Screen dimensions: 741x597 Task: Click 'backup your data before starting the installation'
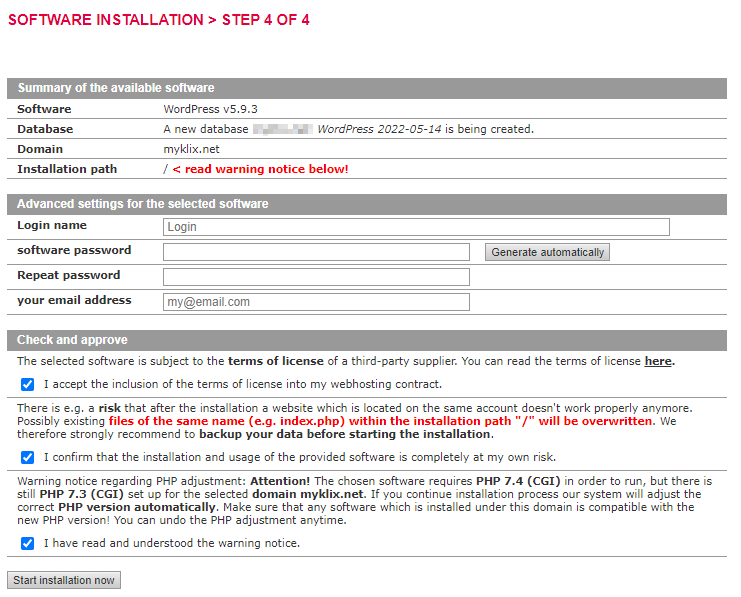[345, 434]
